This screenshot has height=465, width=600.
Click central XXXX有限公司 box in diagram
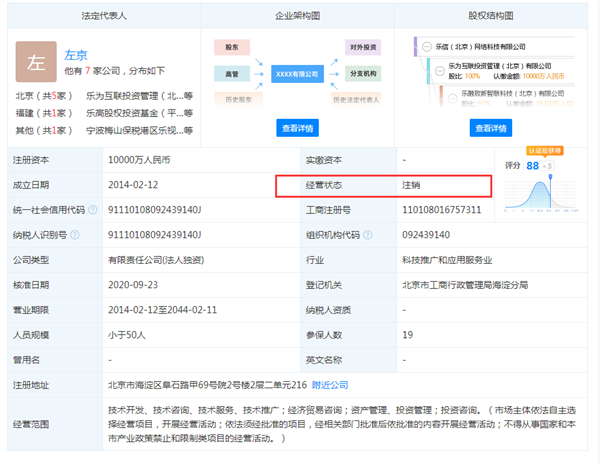297,74
